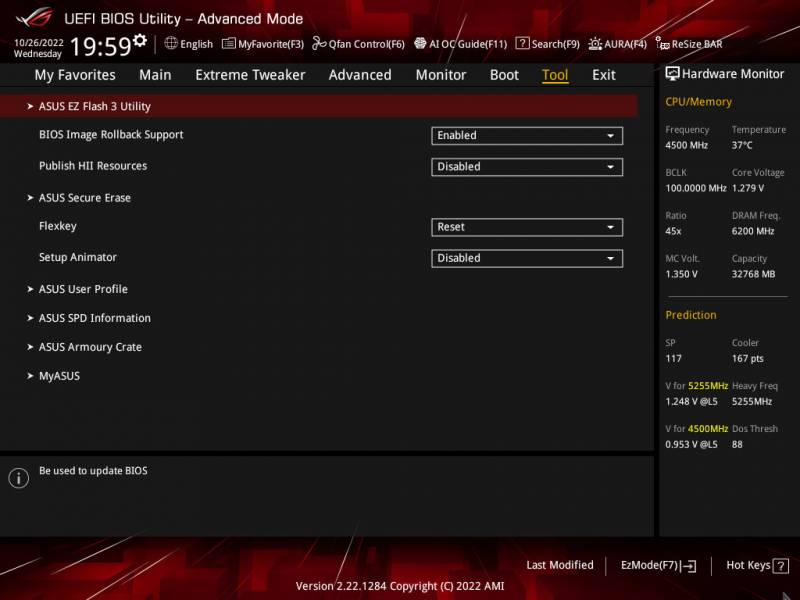Open Advanced tab
The width and height of the screenshot is (800, 600).
[360, 75]
